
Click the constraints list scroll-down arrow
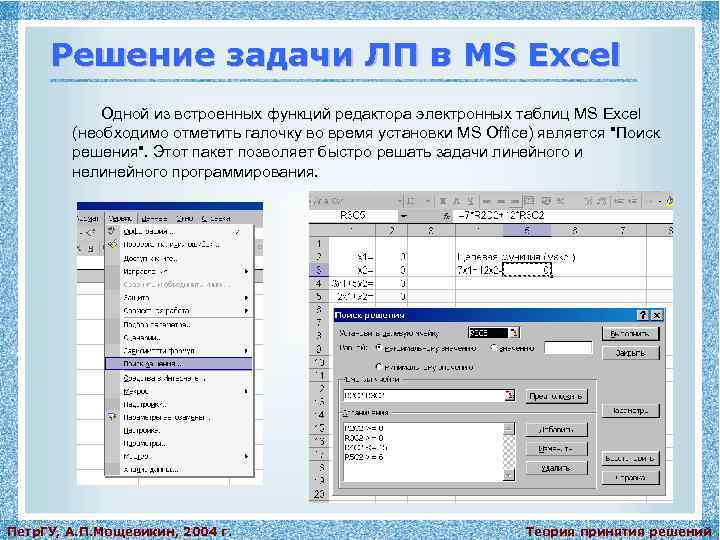[509, 475]
